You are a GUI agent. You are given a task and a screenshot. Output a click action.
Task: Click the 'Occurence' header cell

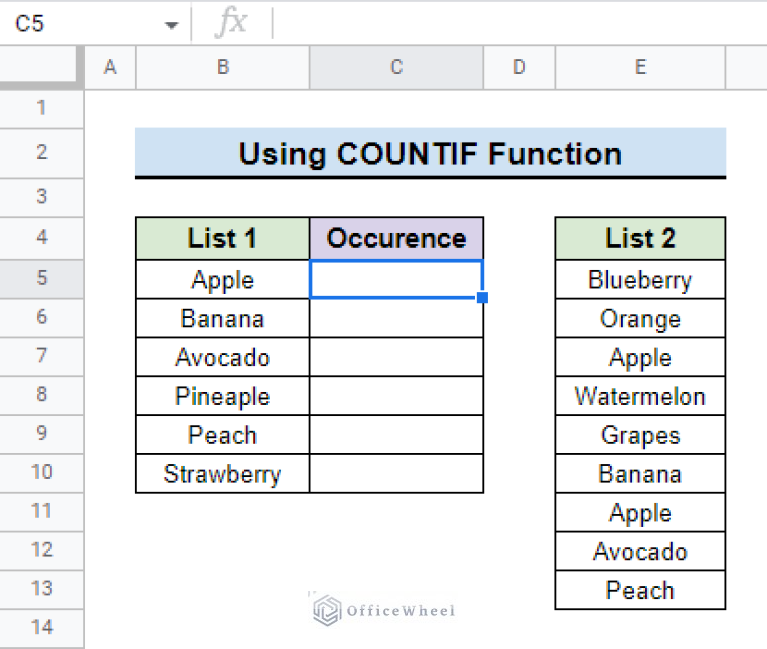pyautogui.click(x=396, y=238)
